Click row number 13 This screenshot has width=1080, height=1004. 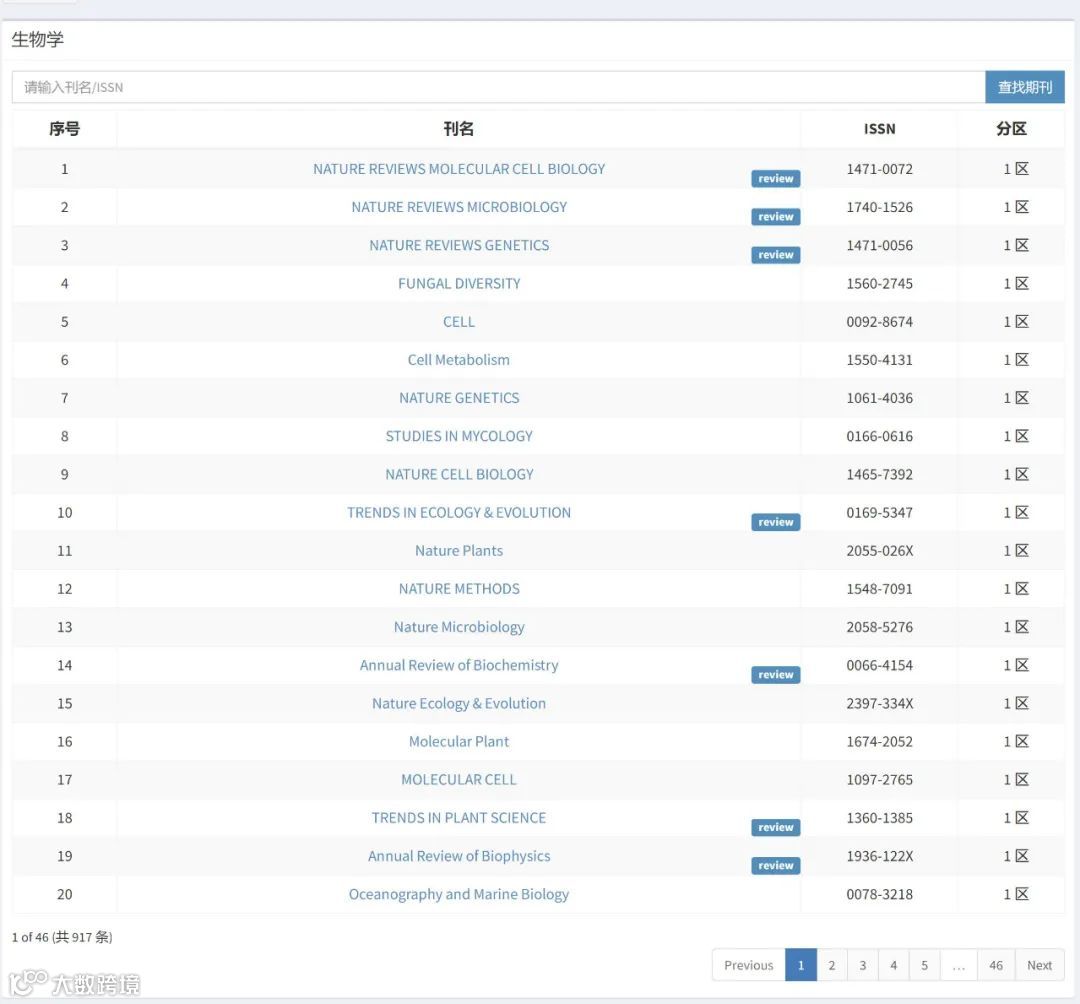pos(64,627)
